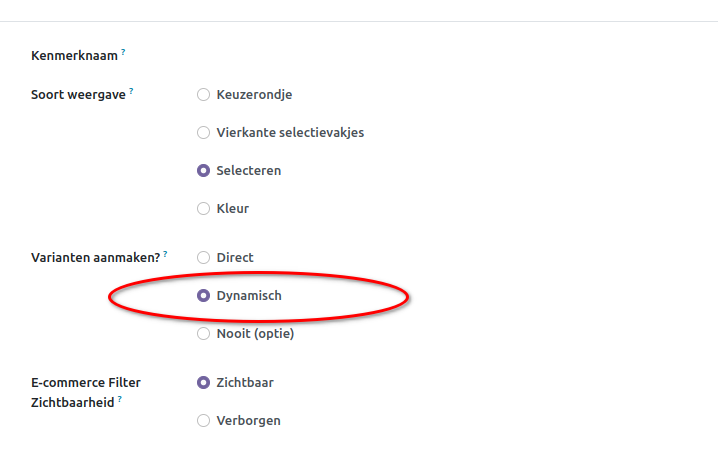Click the Soort weergave help tooltip icon

pyautogui.click(x=131, y=91)
